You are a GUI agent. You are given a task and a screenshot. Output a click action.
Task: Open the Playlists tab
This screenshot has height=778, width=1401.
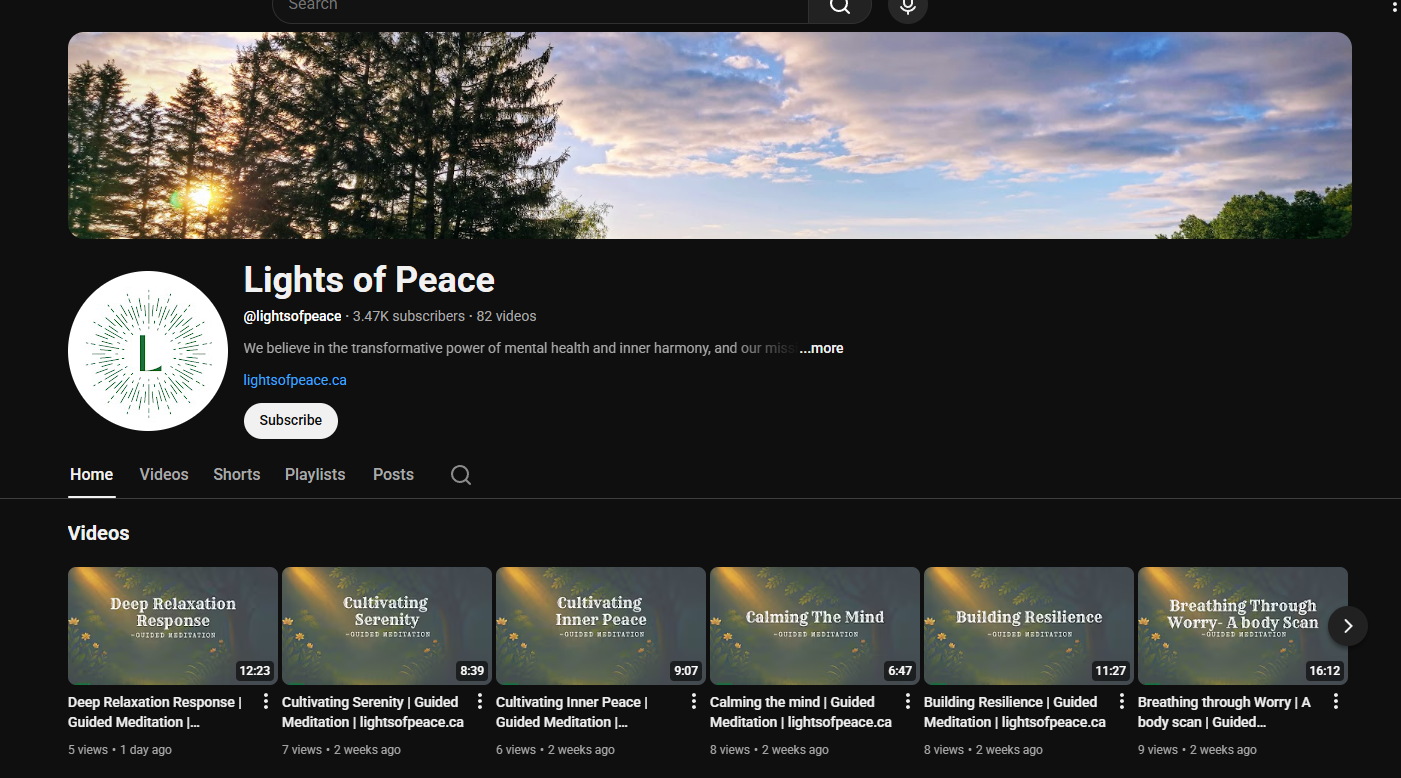(314, 474)
